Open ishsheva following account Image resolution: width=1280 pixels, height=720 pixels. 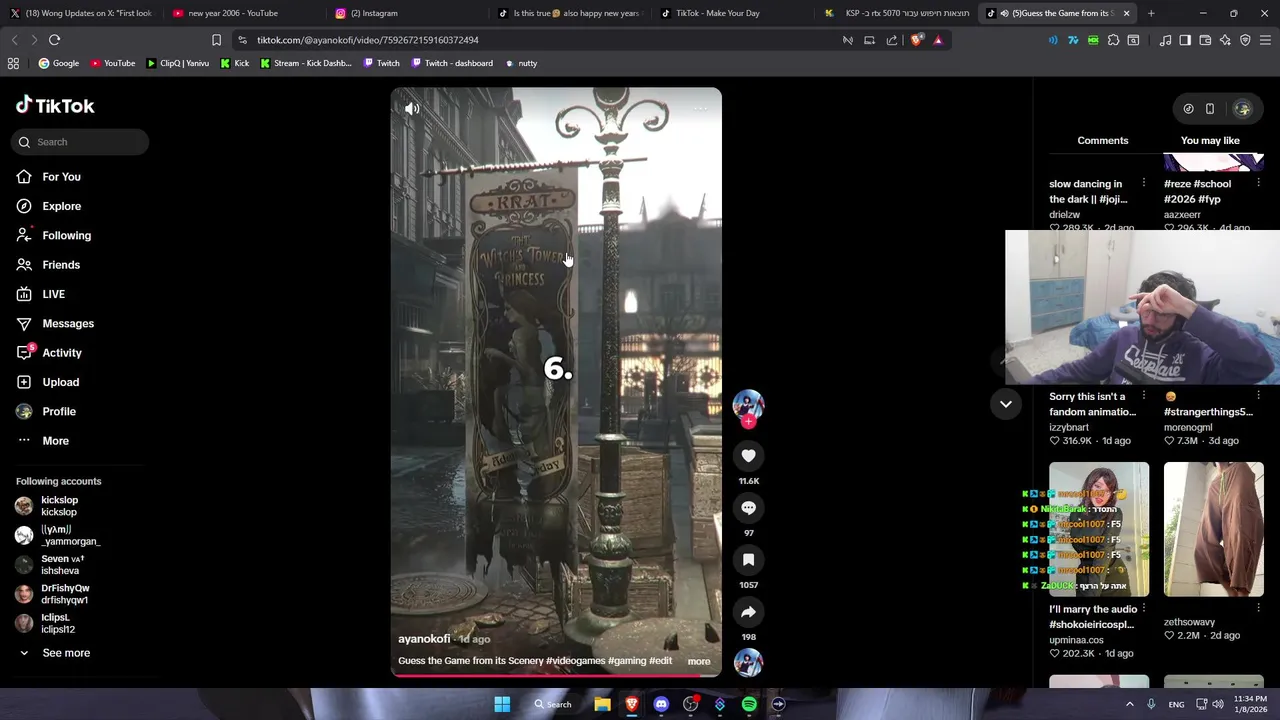pos(60,565)
